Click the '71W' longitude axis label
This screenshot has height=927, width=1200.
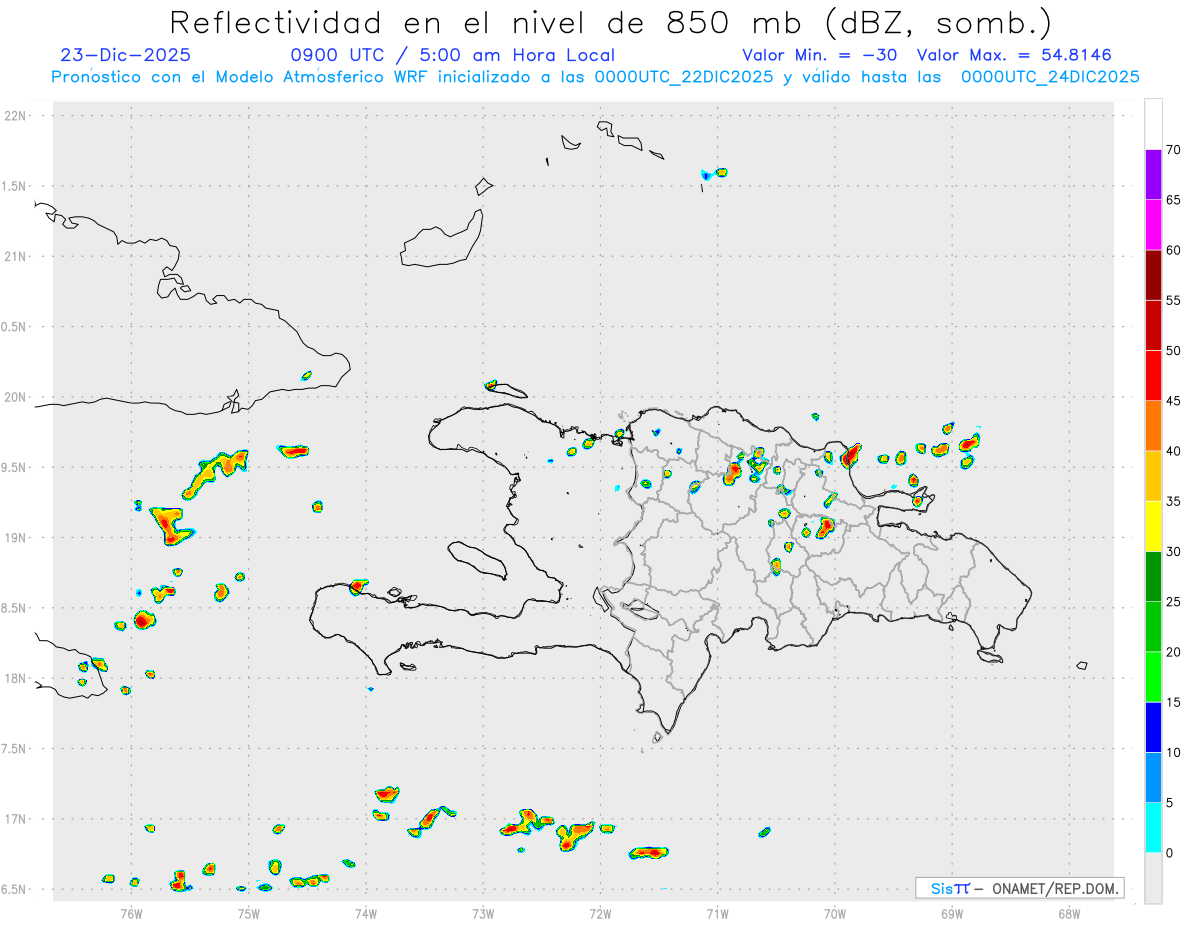pos(717,912)
